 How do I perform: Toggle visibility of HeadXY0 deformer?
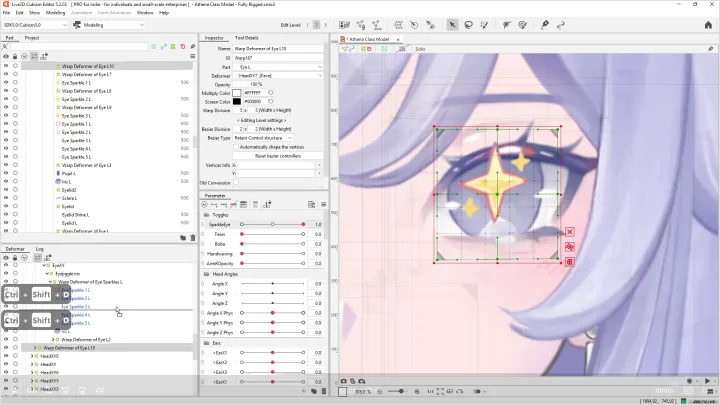pyautogui.click(x=6, y=356)
